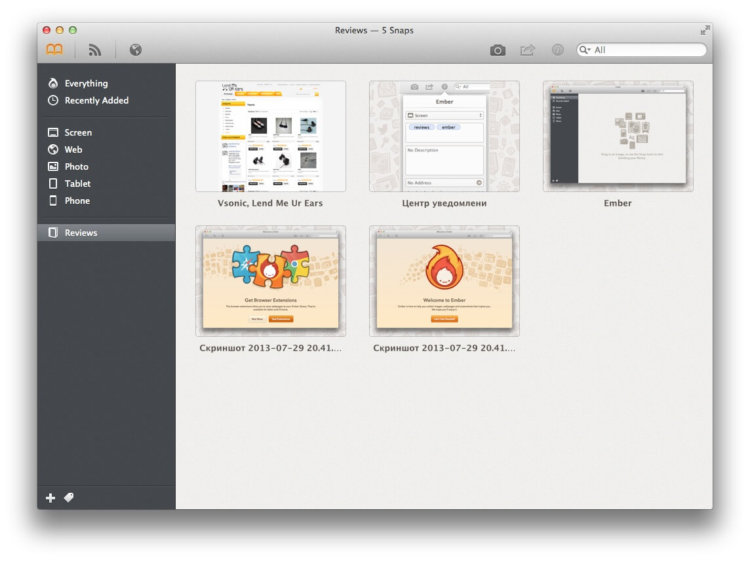Click the Web globe sidebar icon
The image size is (750, 561).
click(53, 150)
